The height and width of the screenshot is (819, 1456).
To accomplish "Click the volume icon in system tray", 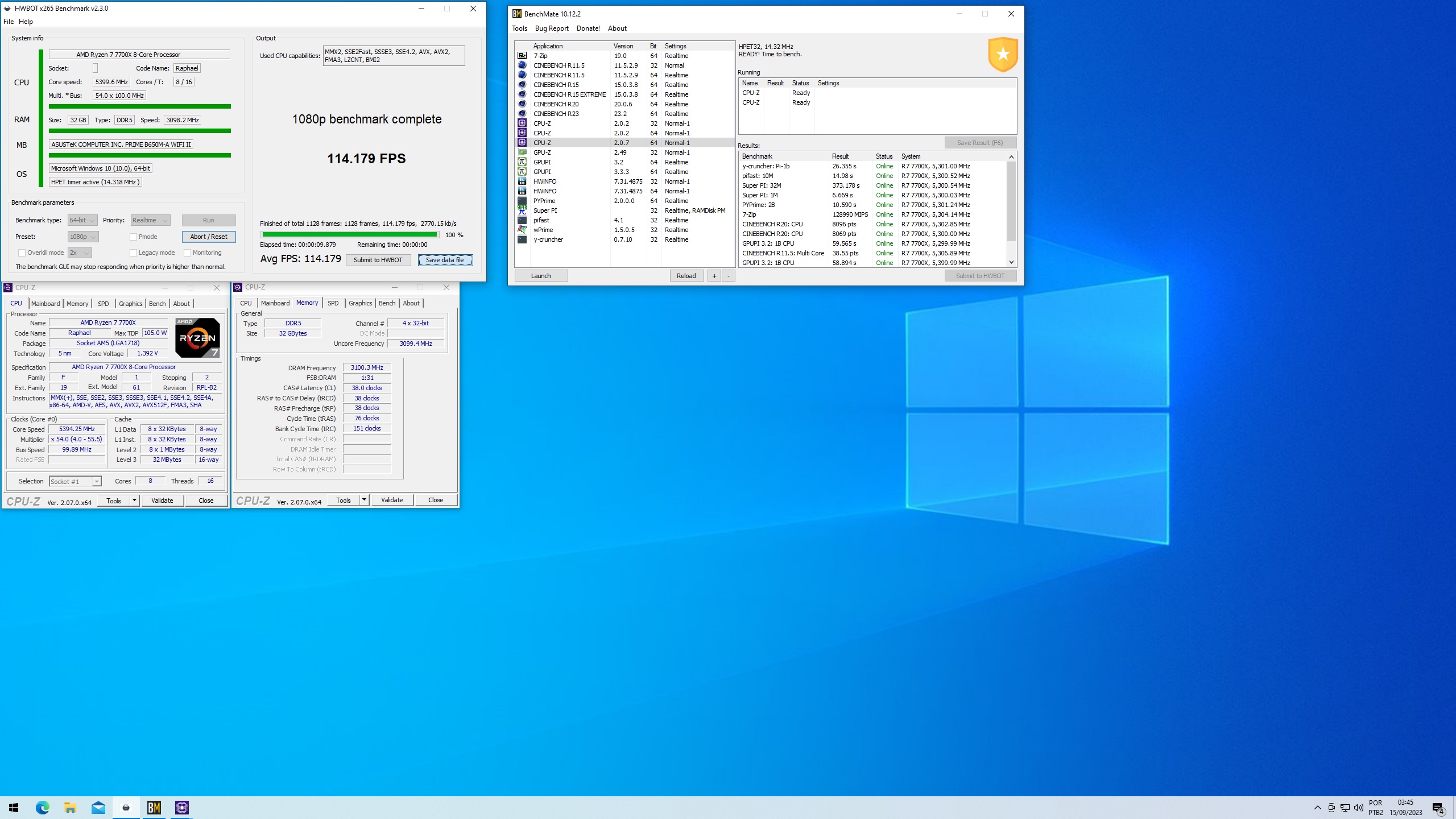I will [1359, 808].
